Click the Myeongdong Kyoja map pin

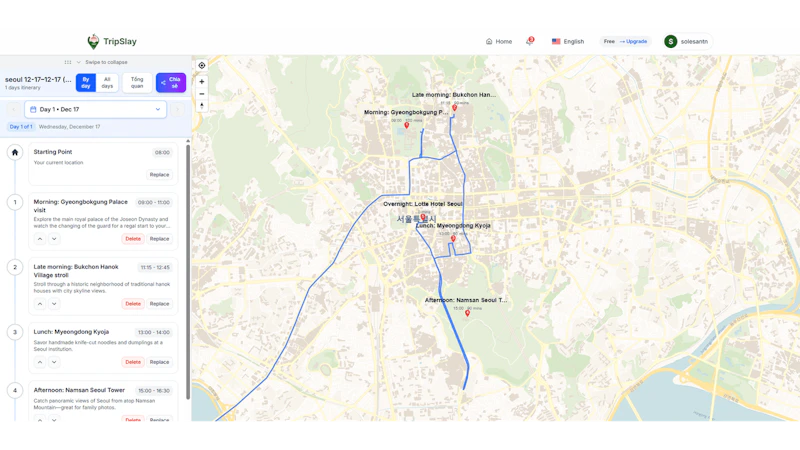453,238
